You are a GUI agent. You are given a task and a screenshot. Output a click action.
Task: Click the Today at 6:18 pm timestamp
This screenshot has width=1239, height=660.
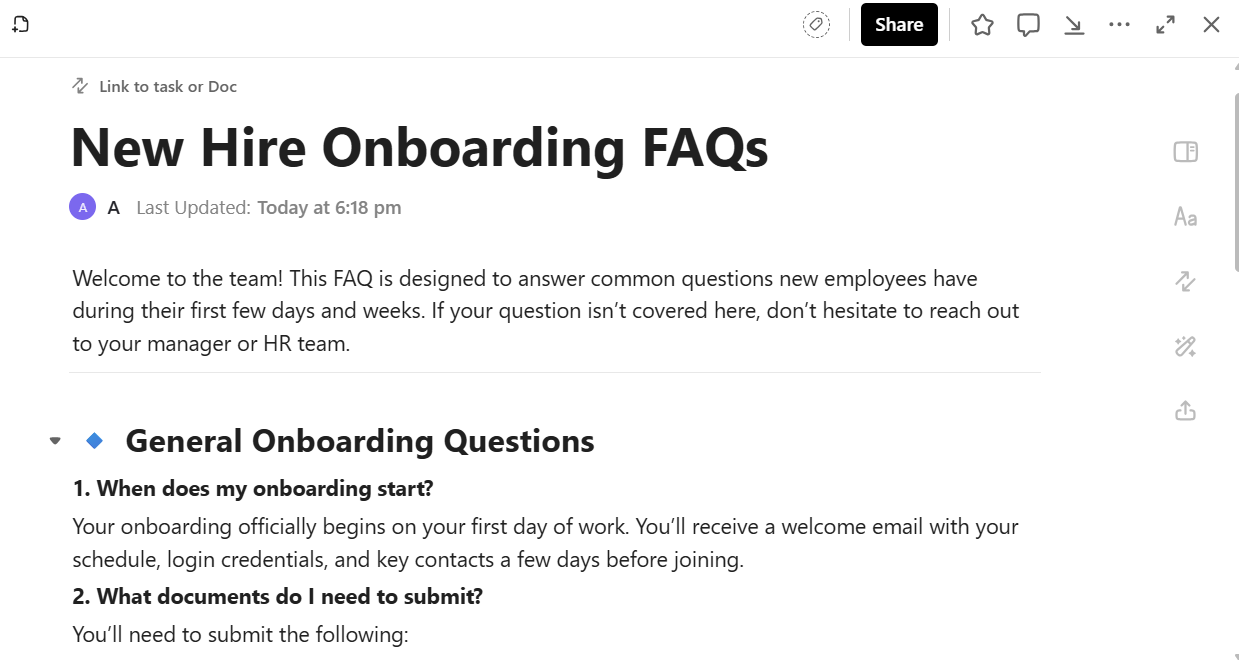[x=329, y=207]
